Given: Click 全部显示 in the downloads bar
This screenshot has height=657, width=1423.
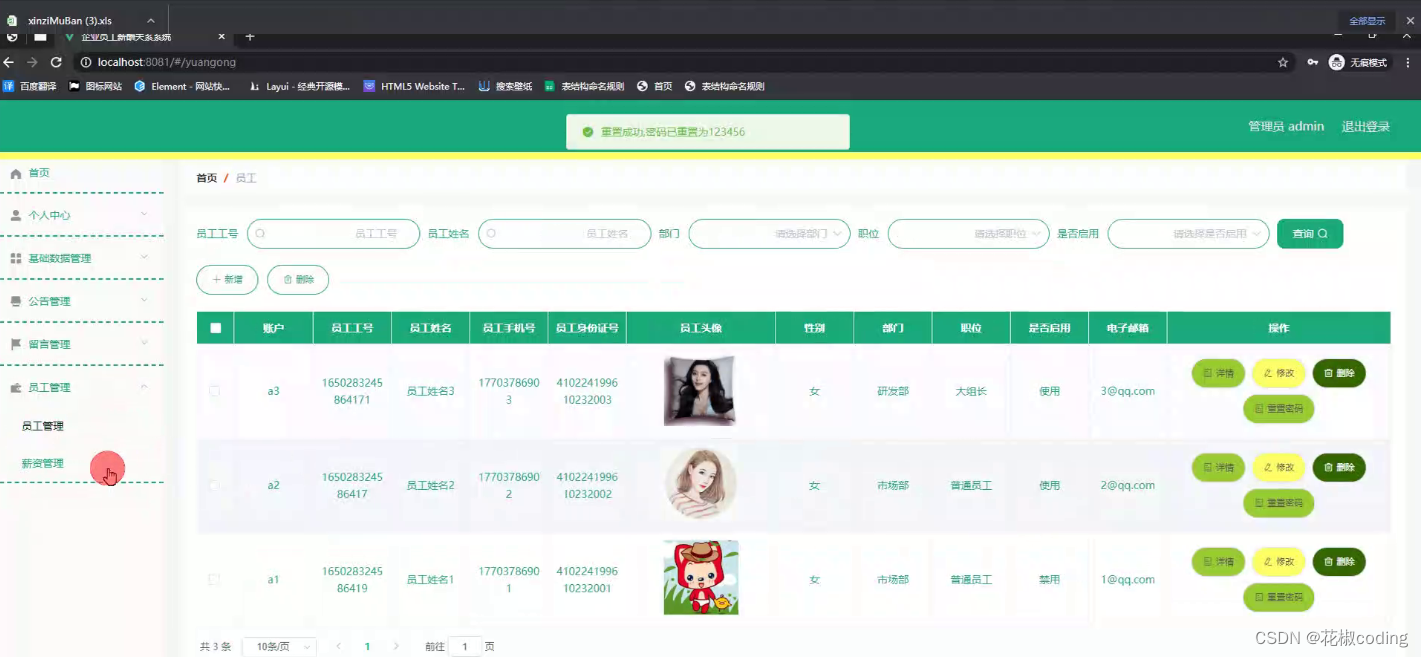Looking at the screenshot, I should pyautogui.click(x=1367, y=20).
